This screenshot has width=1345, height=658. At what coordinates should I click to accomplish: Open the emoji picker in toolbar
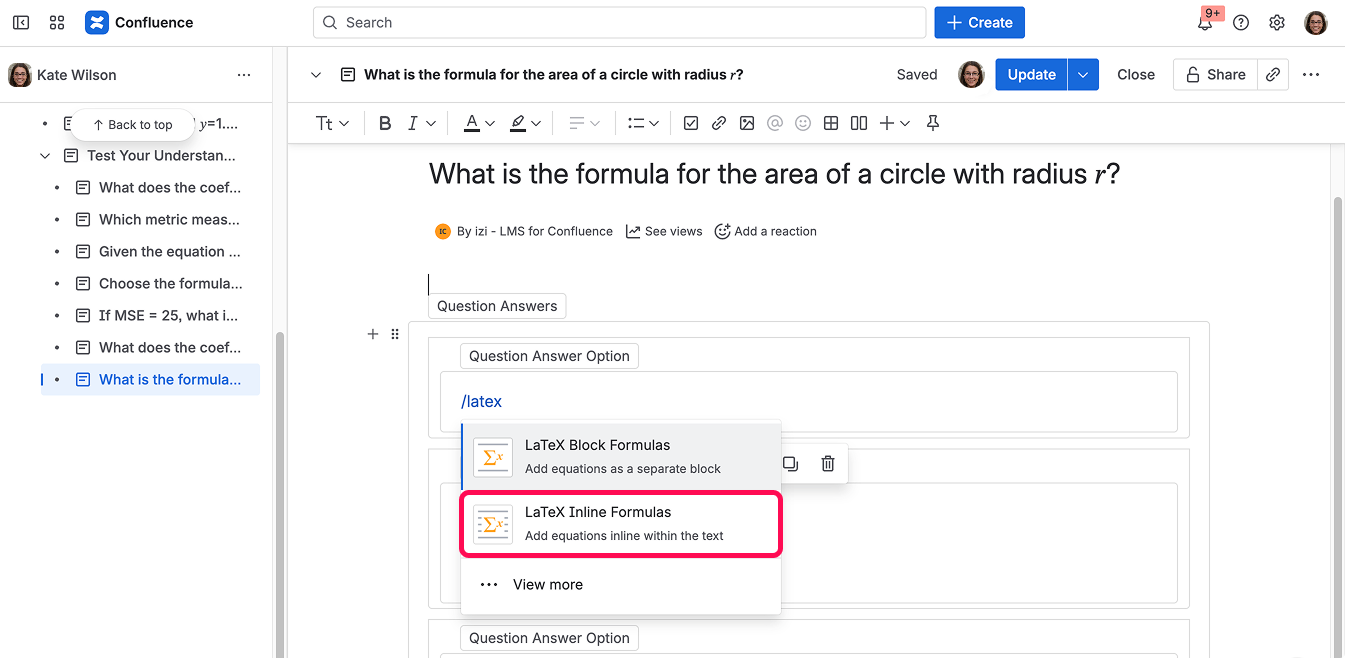click(802, 123)
